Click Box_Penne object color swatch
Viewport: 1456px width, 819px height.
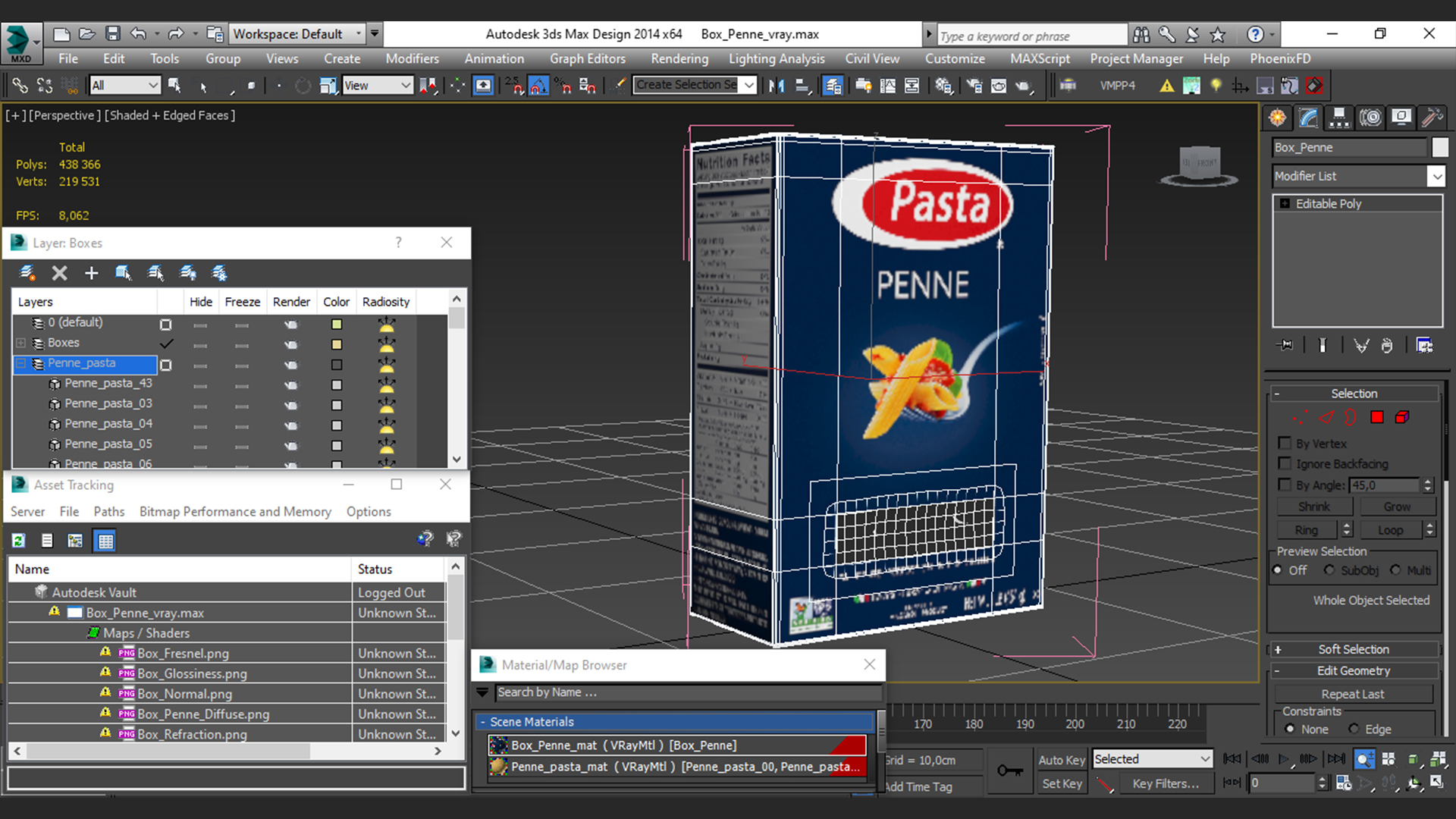[x=1440, y=148]
